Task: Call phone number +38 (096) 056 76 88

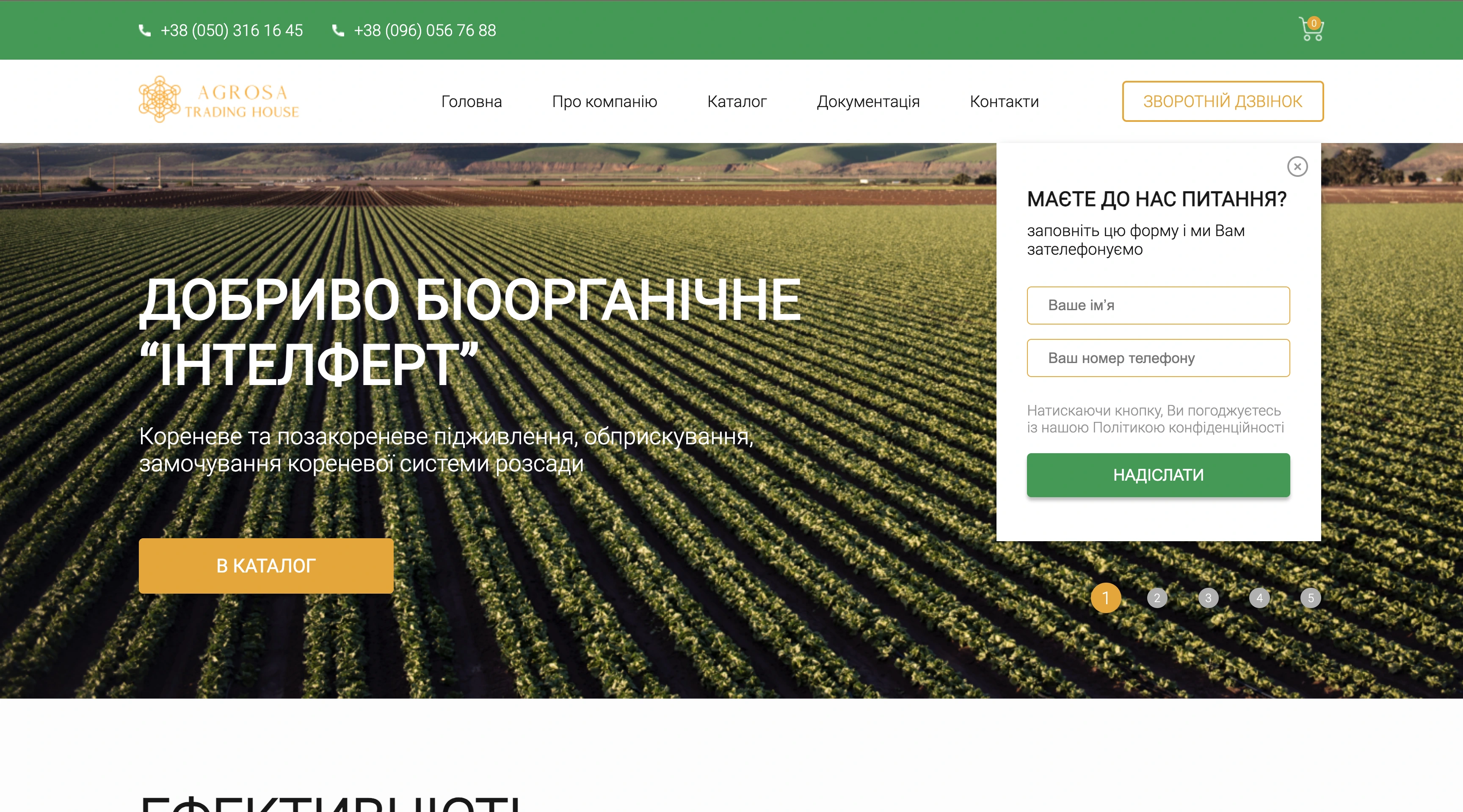Action: (x=425, y=30)
